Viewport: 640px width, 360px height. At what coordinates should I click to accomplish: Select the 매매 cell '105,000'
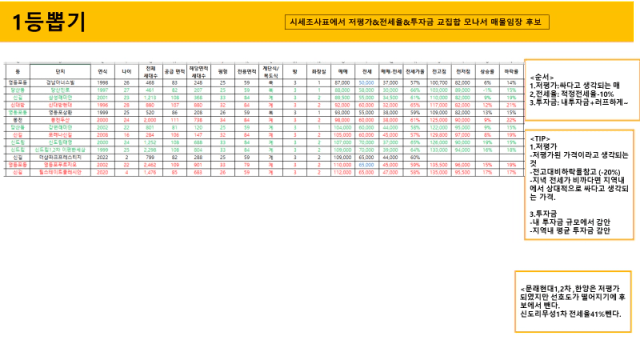(343, 135)
